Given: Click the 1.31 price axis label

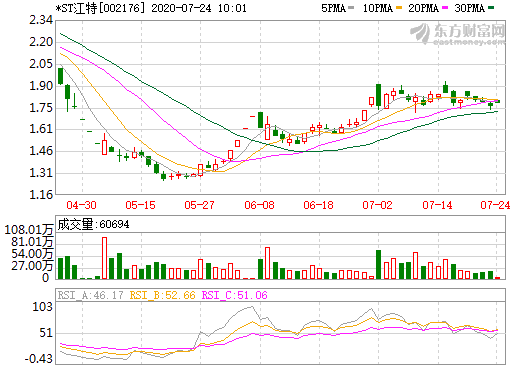Looking at the screenshot, I should [41, 173].
